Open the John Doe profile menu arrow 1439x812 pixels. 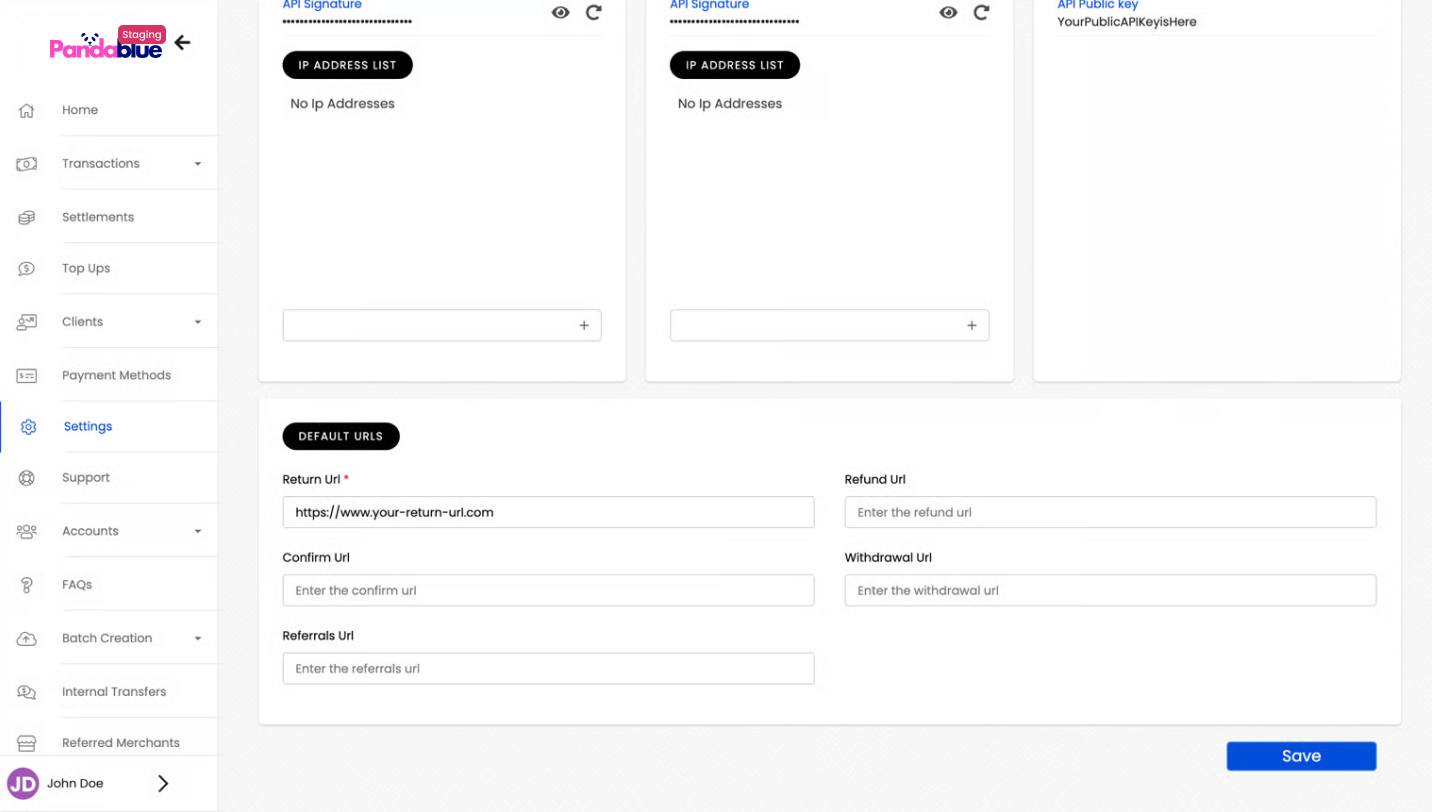[163, 784]
